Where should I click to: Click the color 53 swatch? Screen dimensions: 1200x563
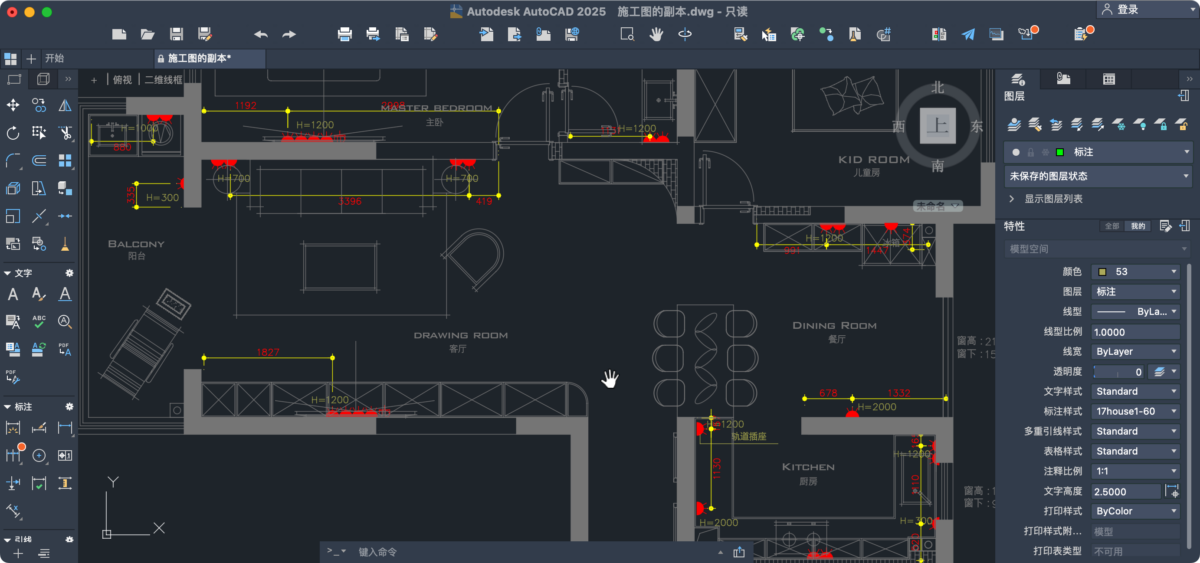click(1102, 271)
